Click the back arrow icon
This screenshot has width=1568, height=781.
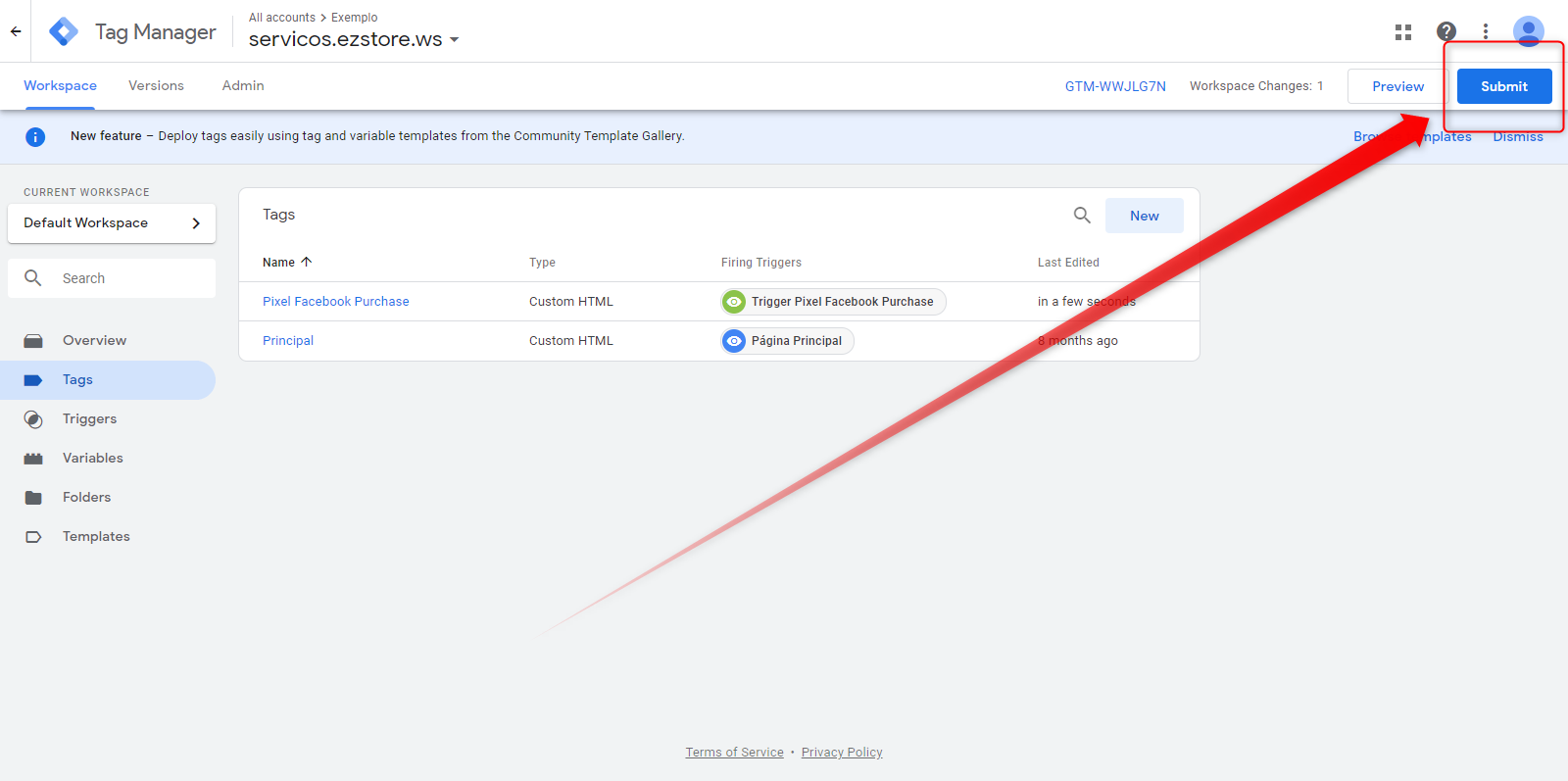point(16,31)
